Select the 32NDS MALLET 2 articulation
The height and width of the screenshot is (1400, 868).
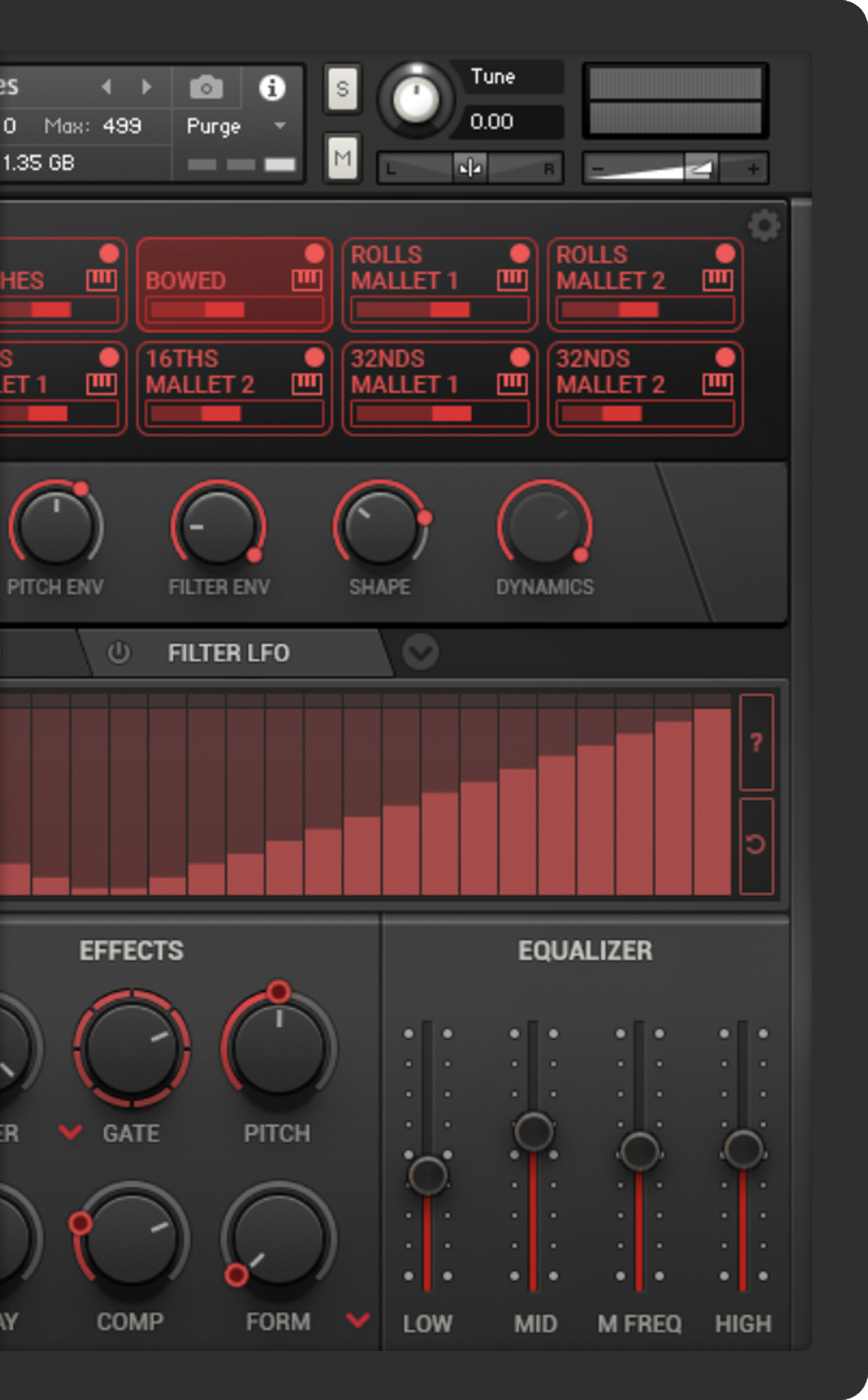[645, 388]
